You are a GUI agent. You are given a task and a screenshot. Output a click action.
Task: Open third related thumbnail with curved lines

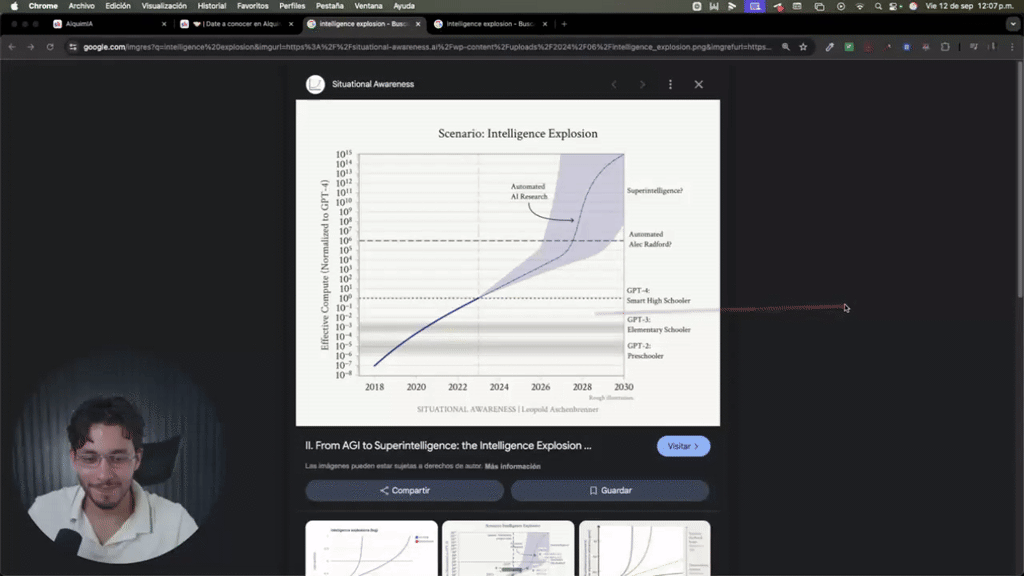(645, 548)
